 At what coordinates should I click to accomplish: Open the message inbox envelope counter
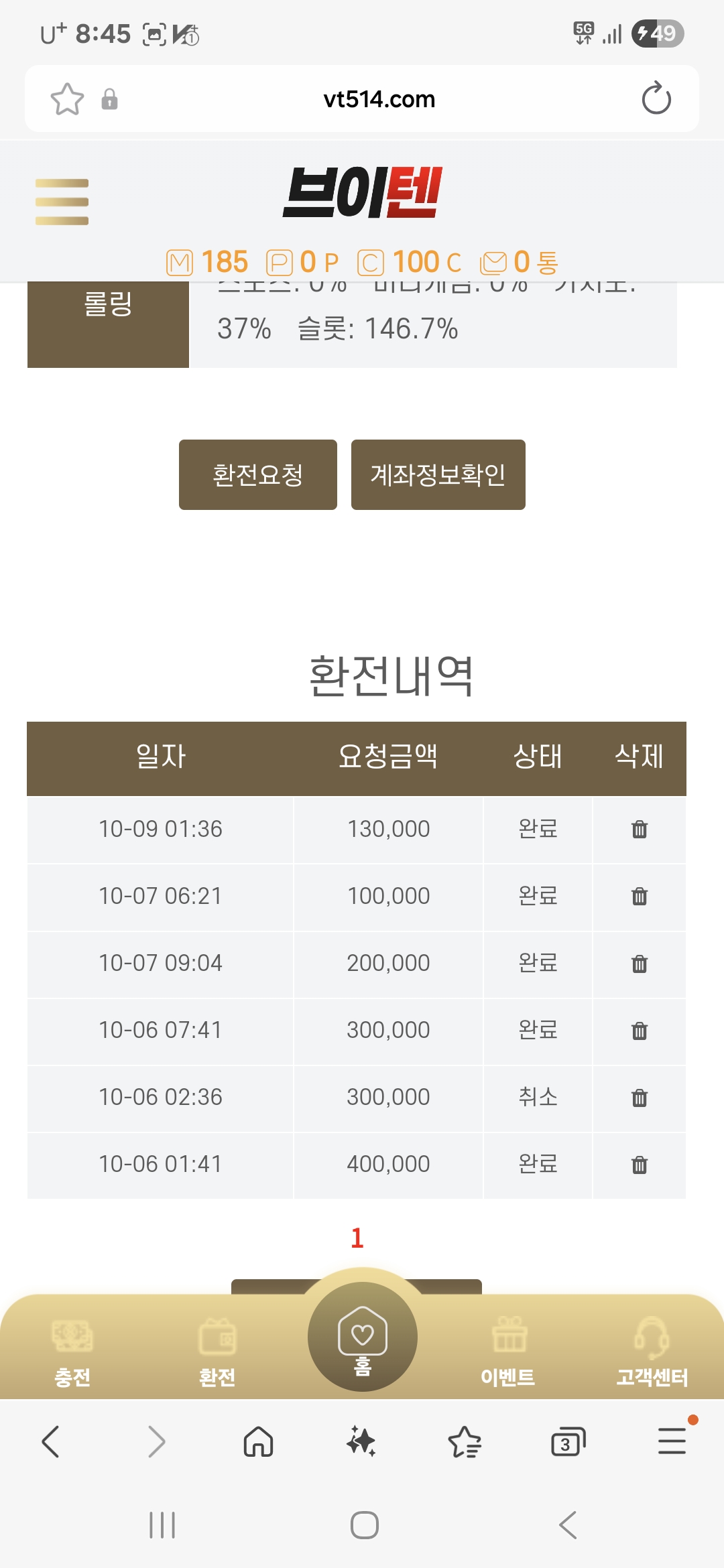[x=519, y=262]
